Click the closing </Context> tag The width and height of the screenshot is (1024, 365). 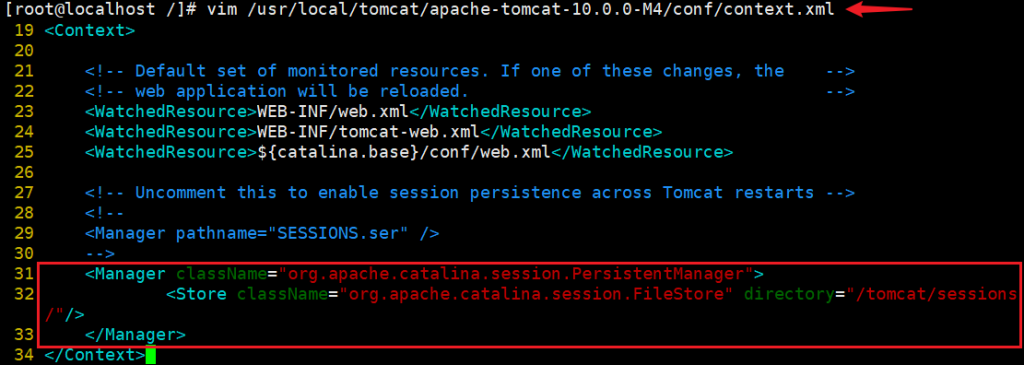tap(95, 355)
